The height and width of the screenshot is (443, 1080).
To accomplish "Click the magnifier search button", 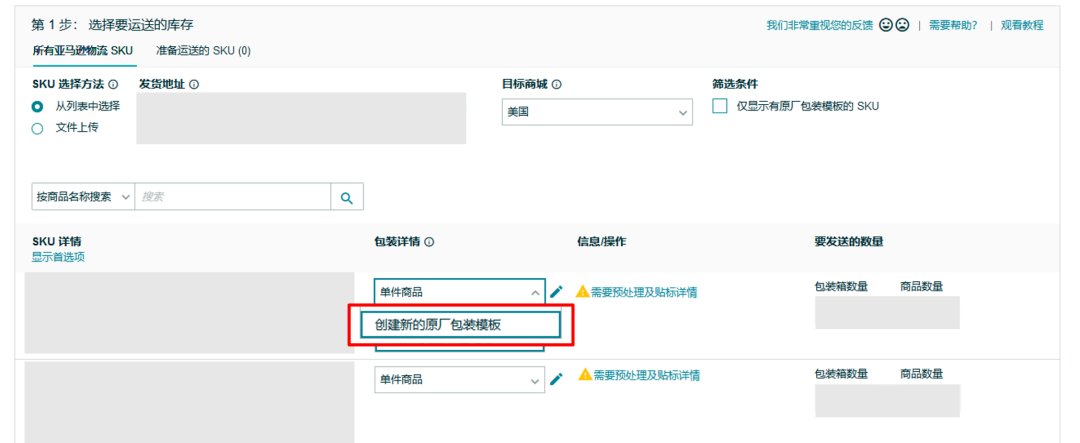I will pyautogui.click(x=347, y=198).
